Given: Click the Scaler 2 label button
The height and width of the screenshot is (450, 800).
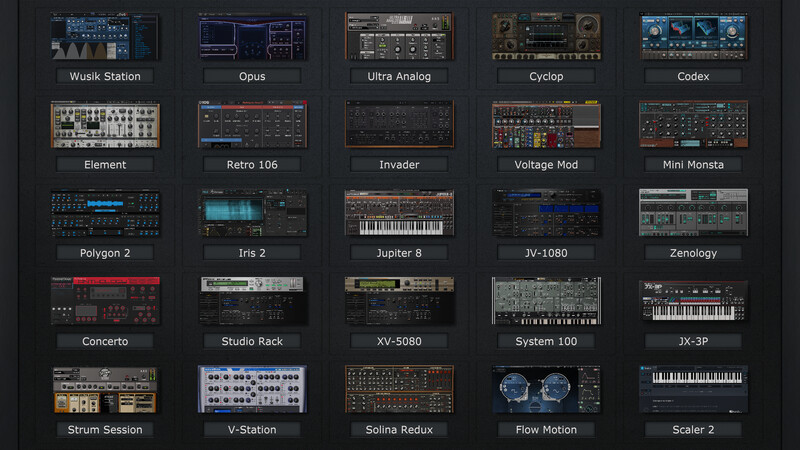Looking at the screenshot, I should tap(693, 429).
